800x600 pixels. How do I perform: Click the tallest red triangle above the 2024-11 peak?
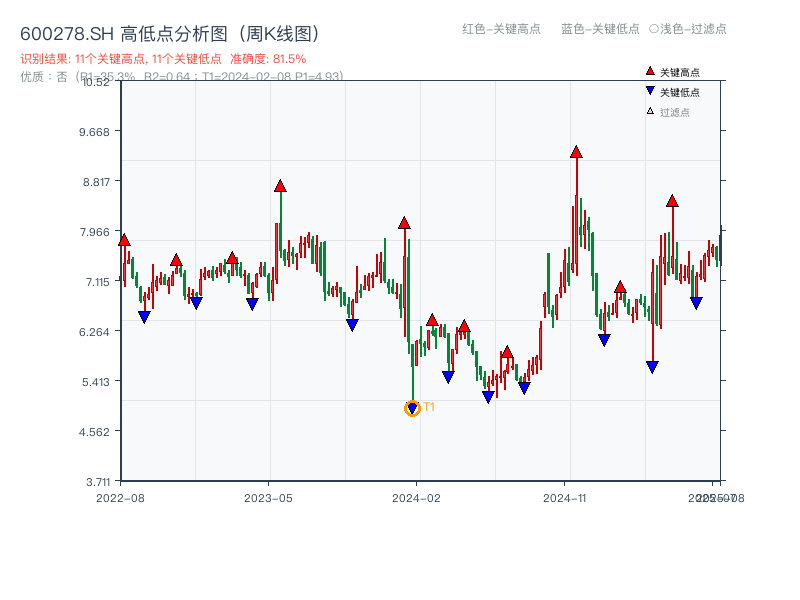pyautogui.click(x=575, y=152)
